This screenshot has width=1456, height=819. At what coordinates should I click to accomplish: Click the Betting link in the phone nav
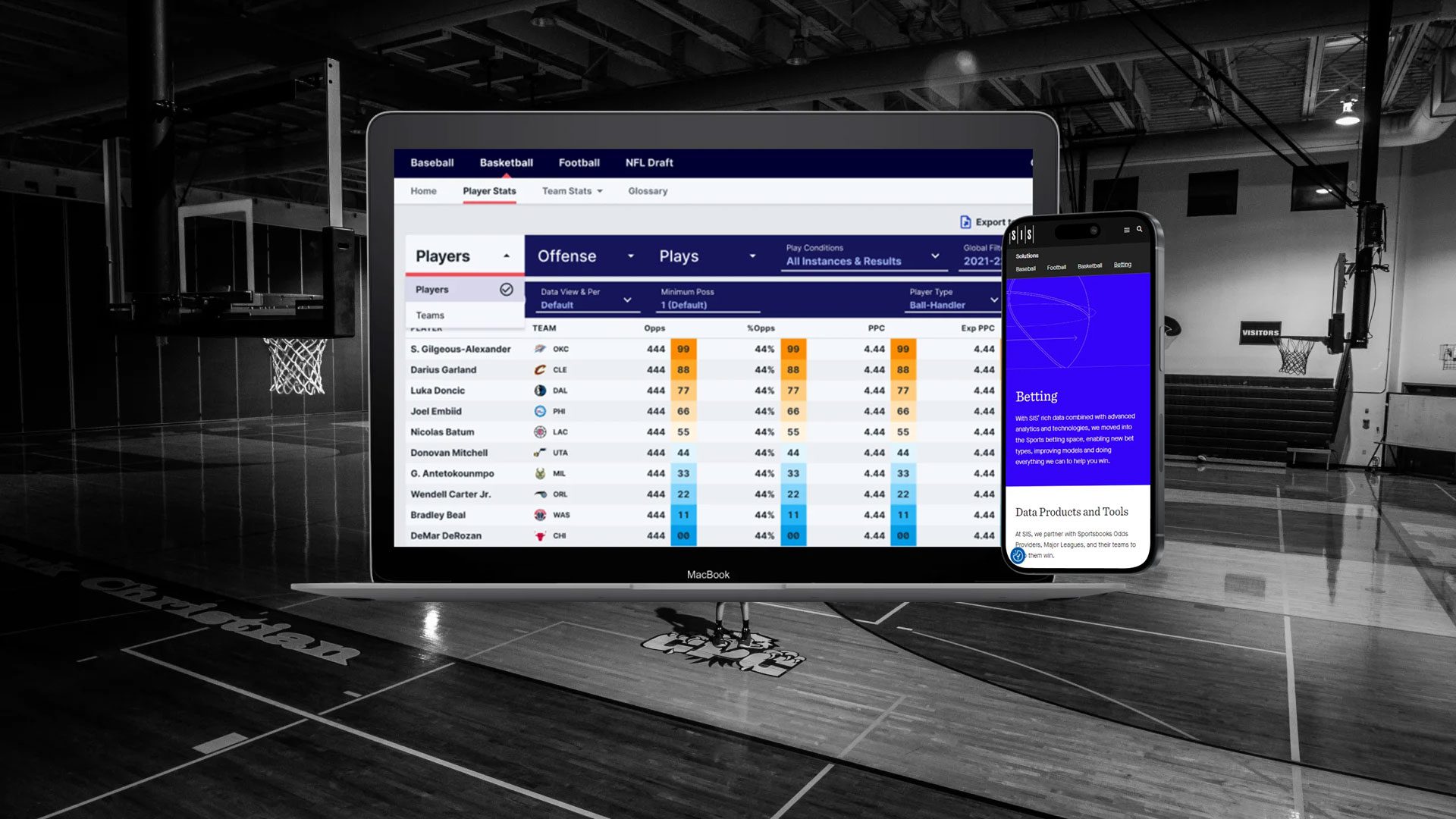1122,265
